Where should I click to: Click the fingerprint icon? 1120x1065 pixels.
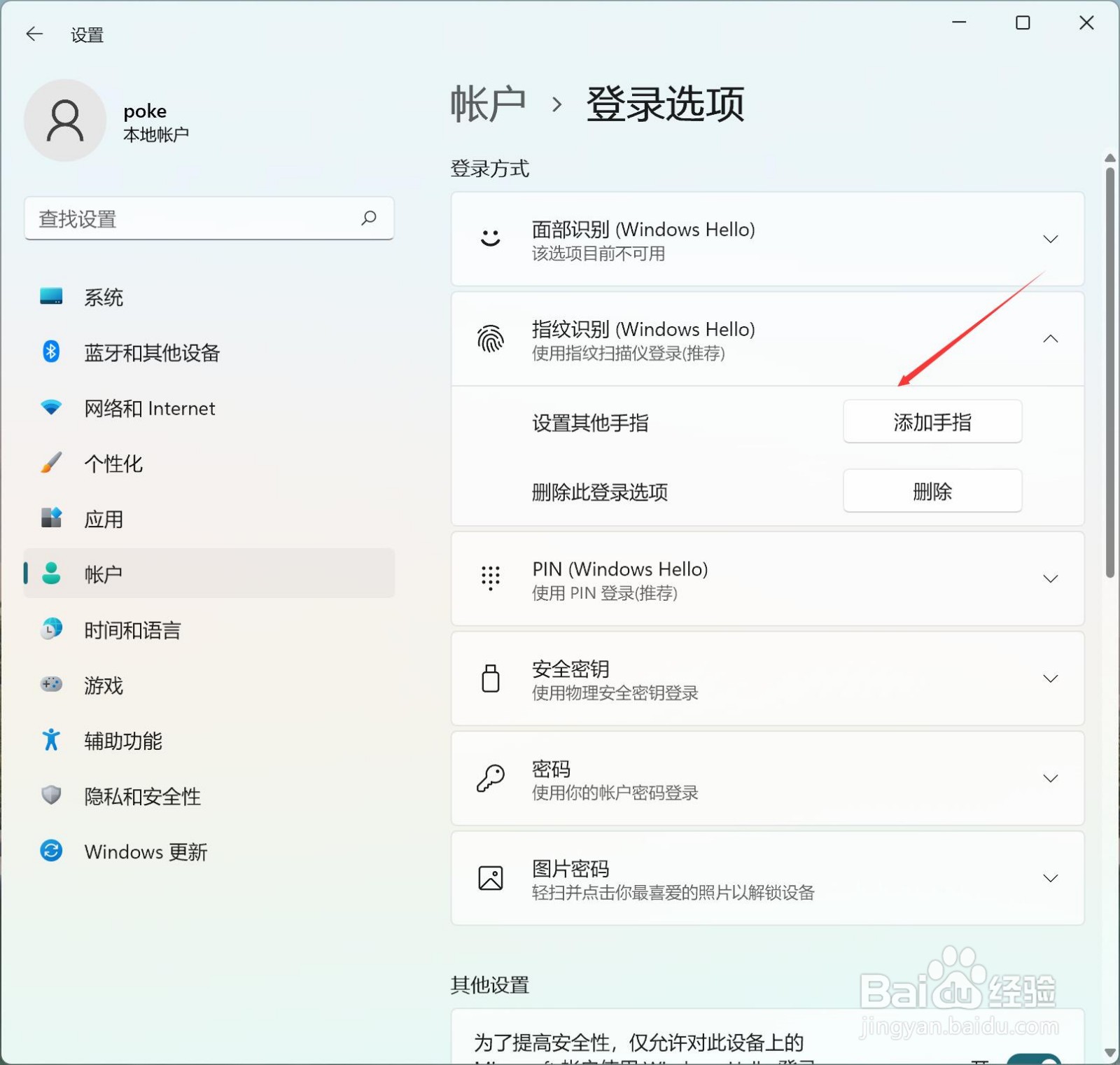(491, 339)
